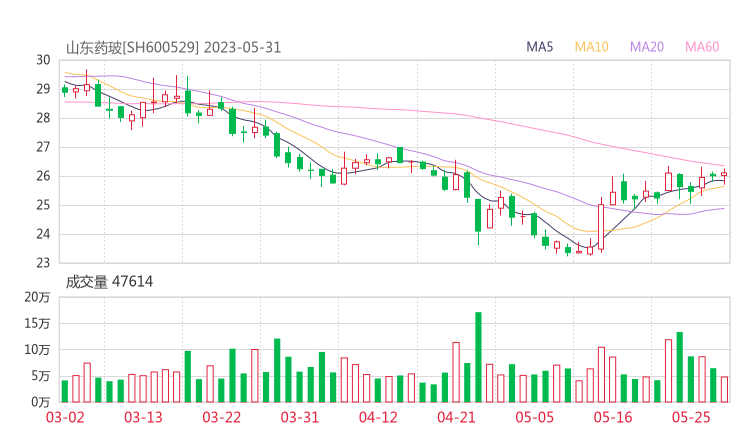The height and width of the screenshot is (440, 740).
Task: Toggle the MA5 moving average legend
Action: 540,47
